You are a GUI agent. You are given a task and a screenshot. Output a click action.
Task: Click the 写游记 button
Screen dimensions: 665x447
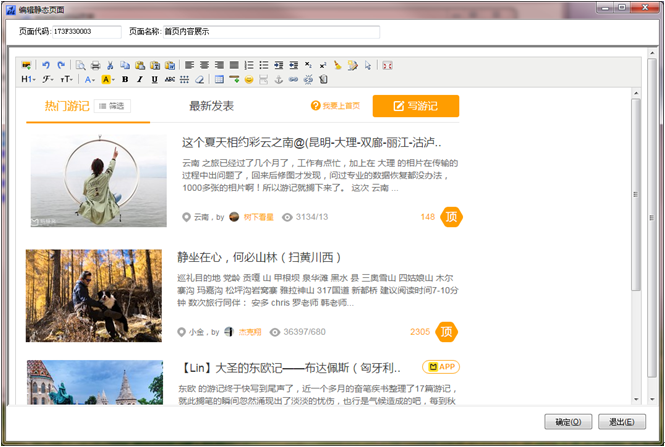tap(416, 106)
